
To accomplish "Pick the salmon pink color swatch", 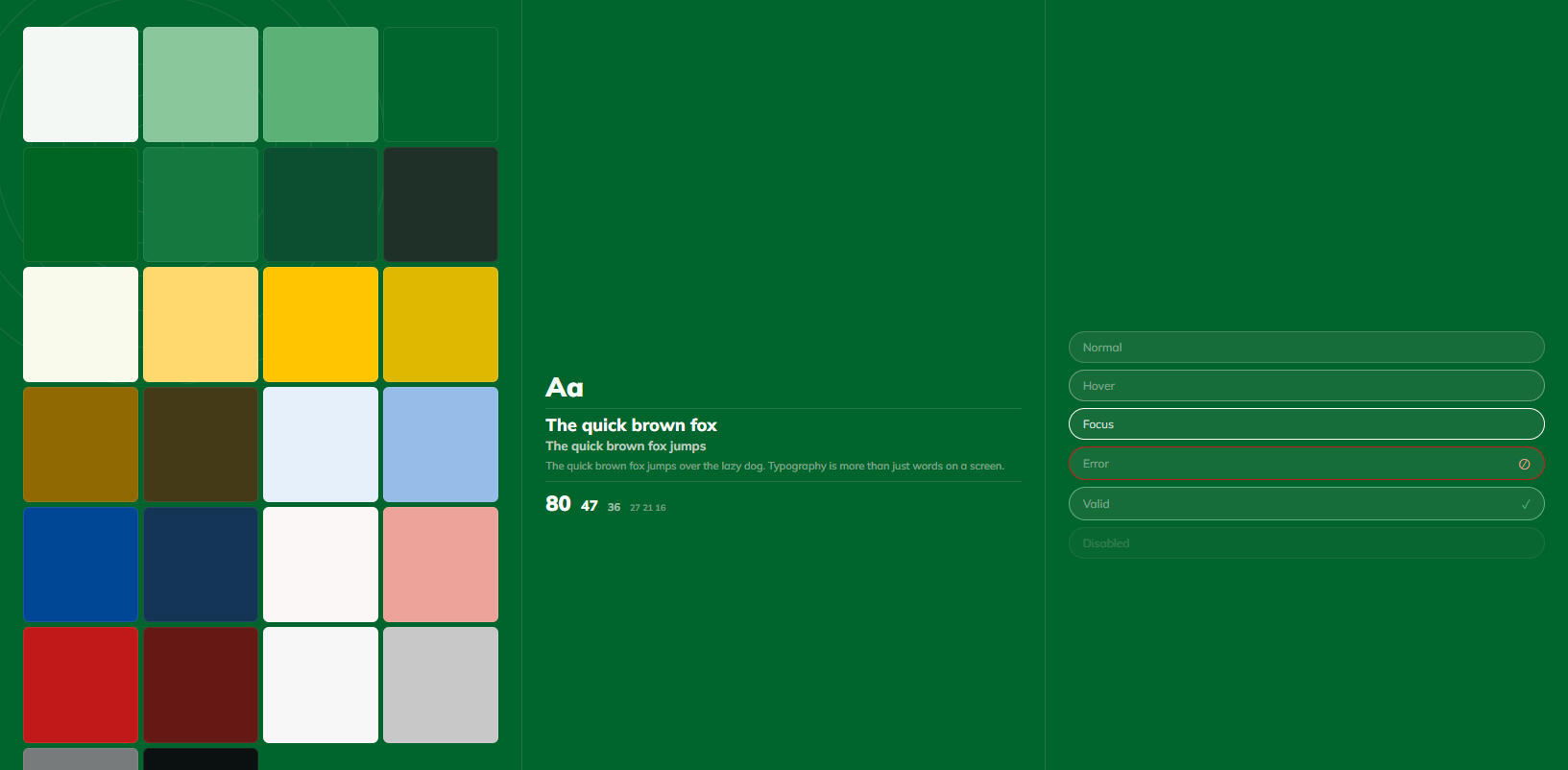I will click(x=441, y=565).
